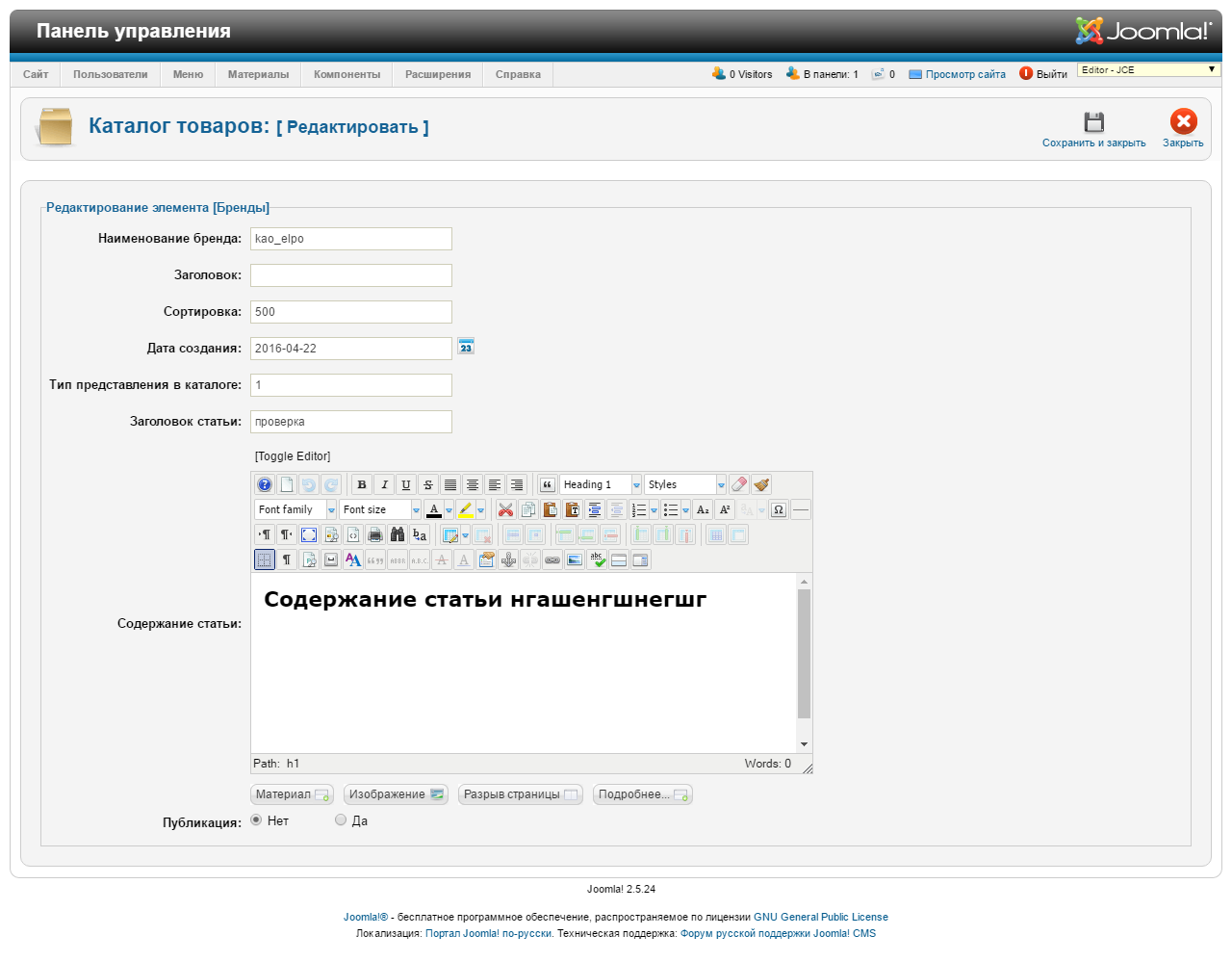Apply underline formatting in the editor
This screenshot has height=962, width=1232.
pos(406,484)
